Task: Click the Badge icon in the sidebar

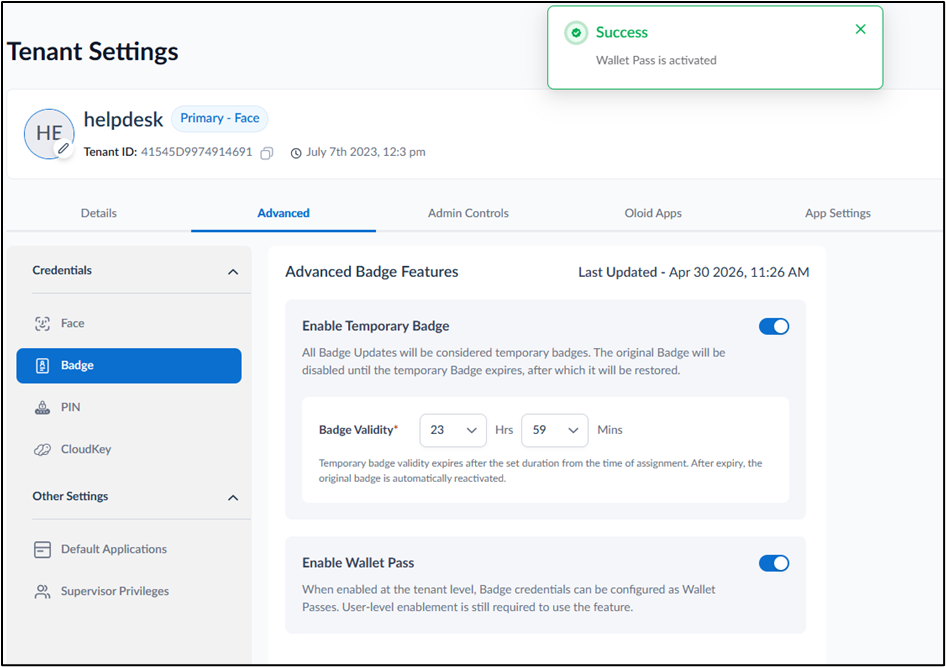Action: coord(42,365)
